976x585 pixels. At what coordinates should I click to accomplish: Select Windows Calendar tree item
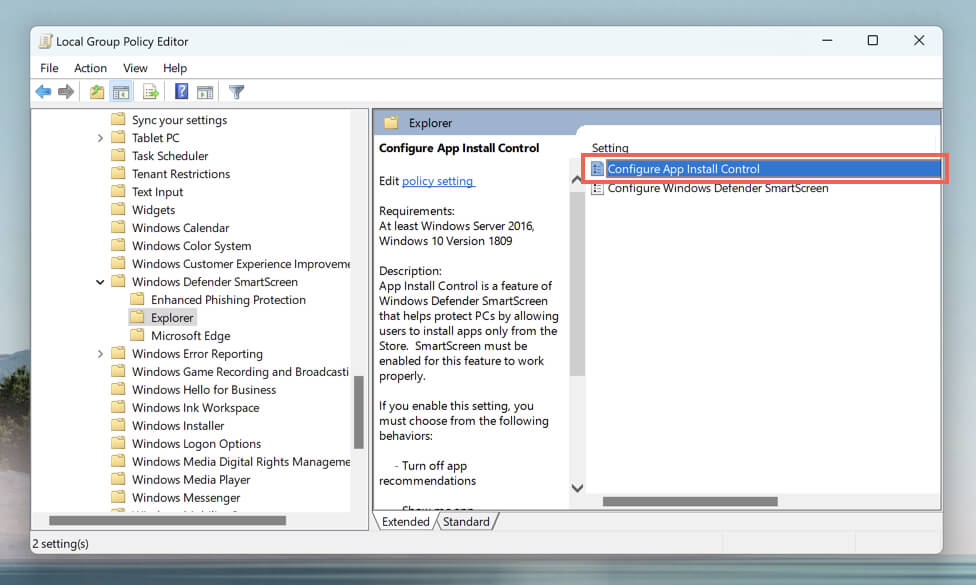point(181,228)
